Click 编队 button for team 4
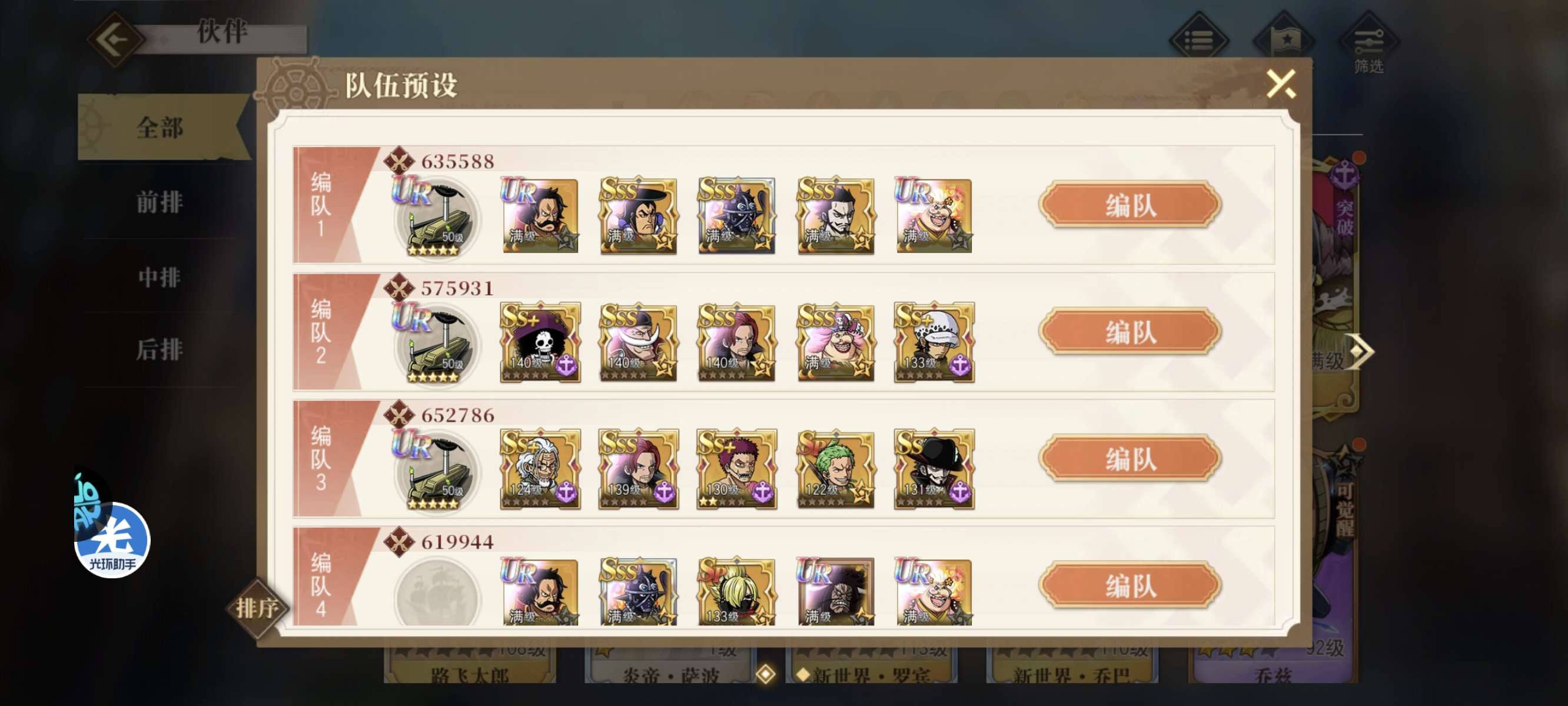Image resolution: width=1568 pixels, height=706 pixels. (x=1130, y=585)
